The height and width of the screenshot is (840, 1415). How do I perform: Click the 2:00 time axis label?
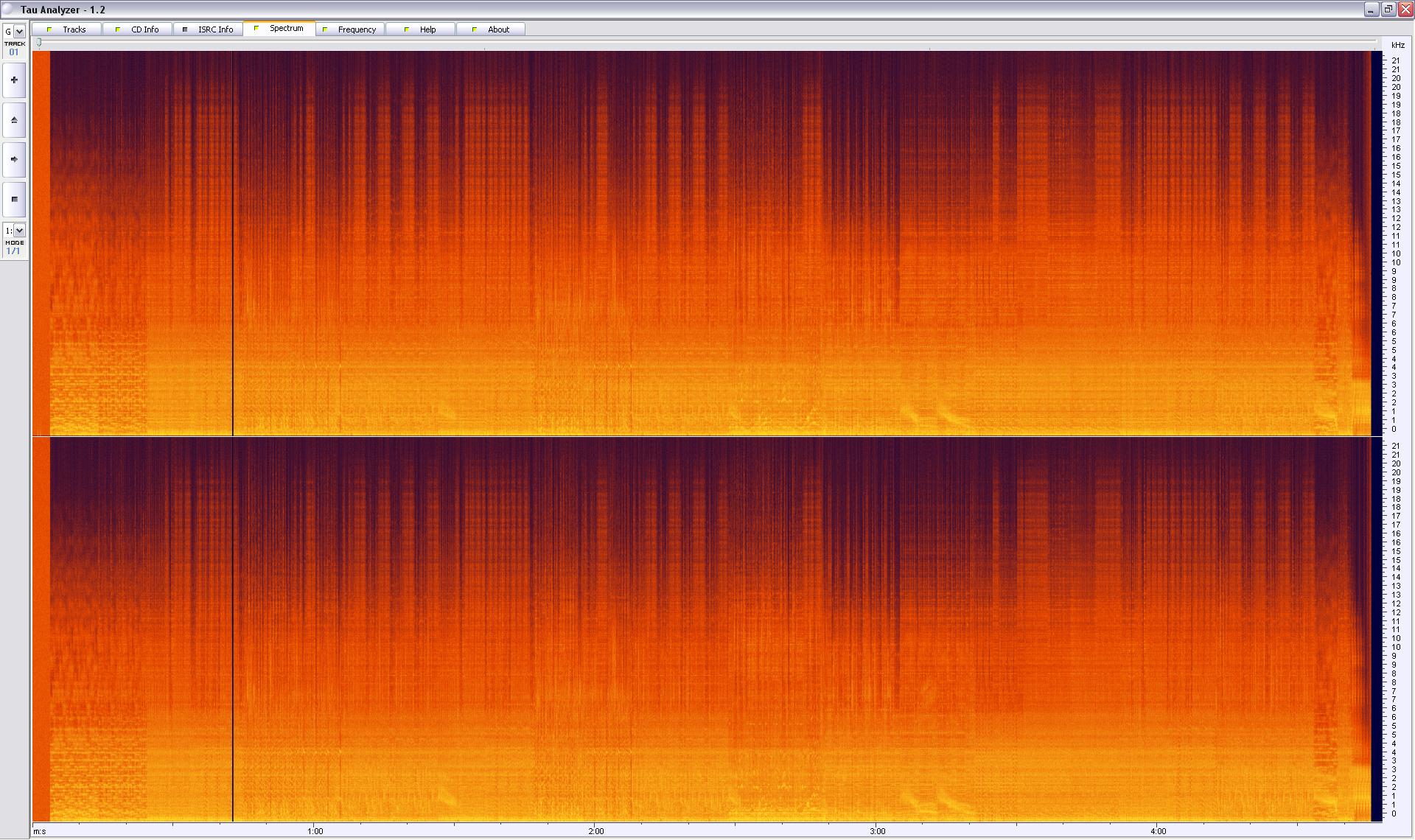point(596,831)
